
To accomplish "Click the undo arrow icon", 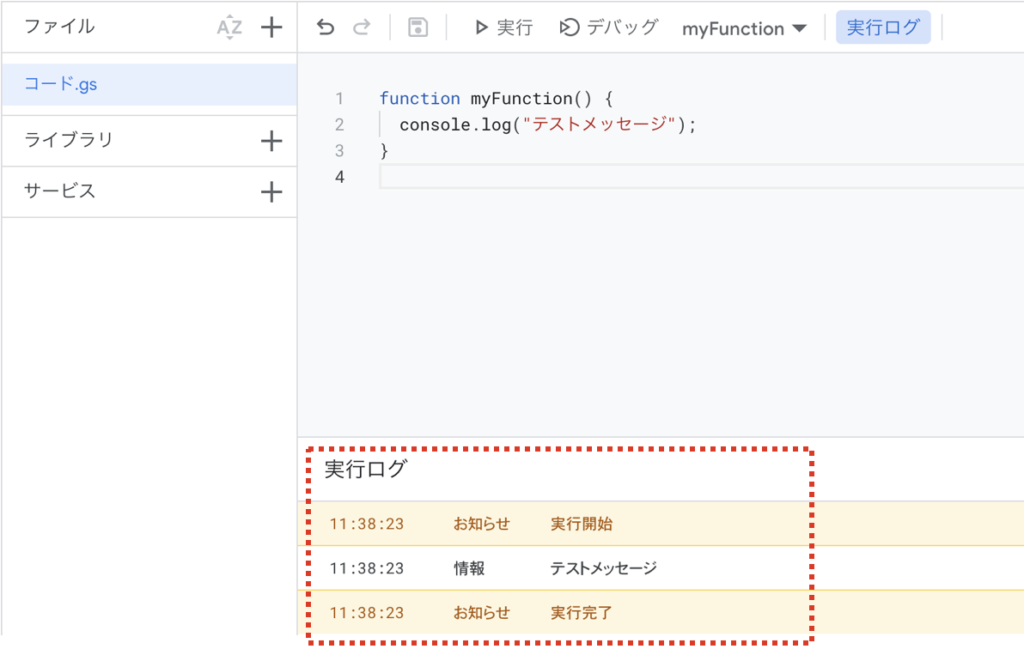I will (324, 27).
